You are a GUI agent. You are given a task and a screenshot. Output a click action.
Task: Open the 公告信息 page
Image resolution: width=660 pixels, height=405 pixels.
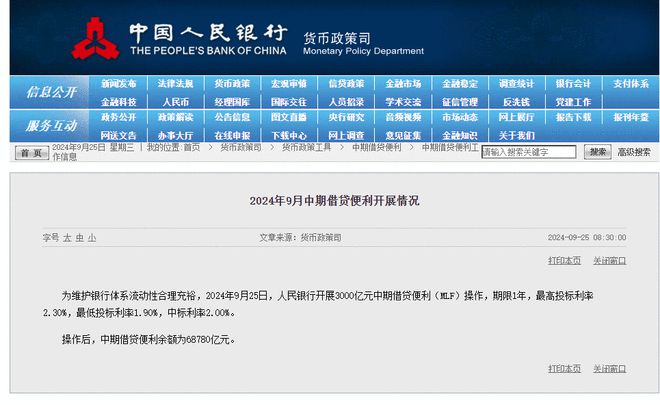click(x=232, y=117)
